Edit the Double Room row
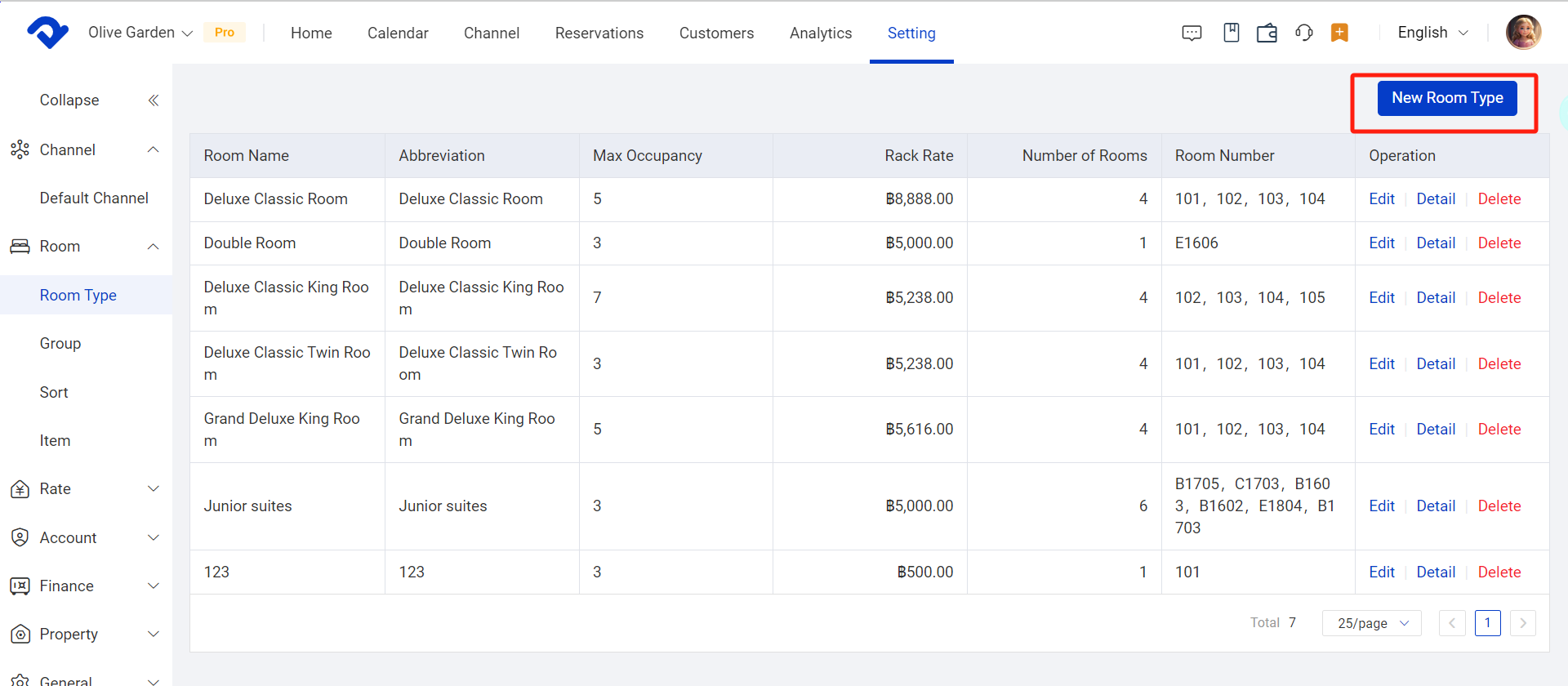This screenshot has height=686, width=1568. 1381,243
